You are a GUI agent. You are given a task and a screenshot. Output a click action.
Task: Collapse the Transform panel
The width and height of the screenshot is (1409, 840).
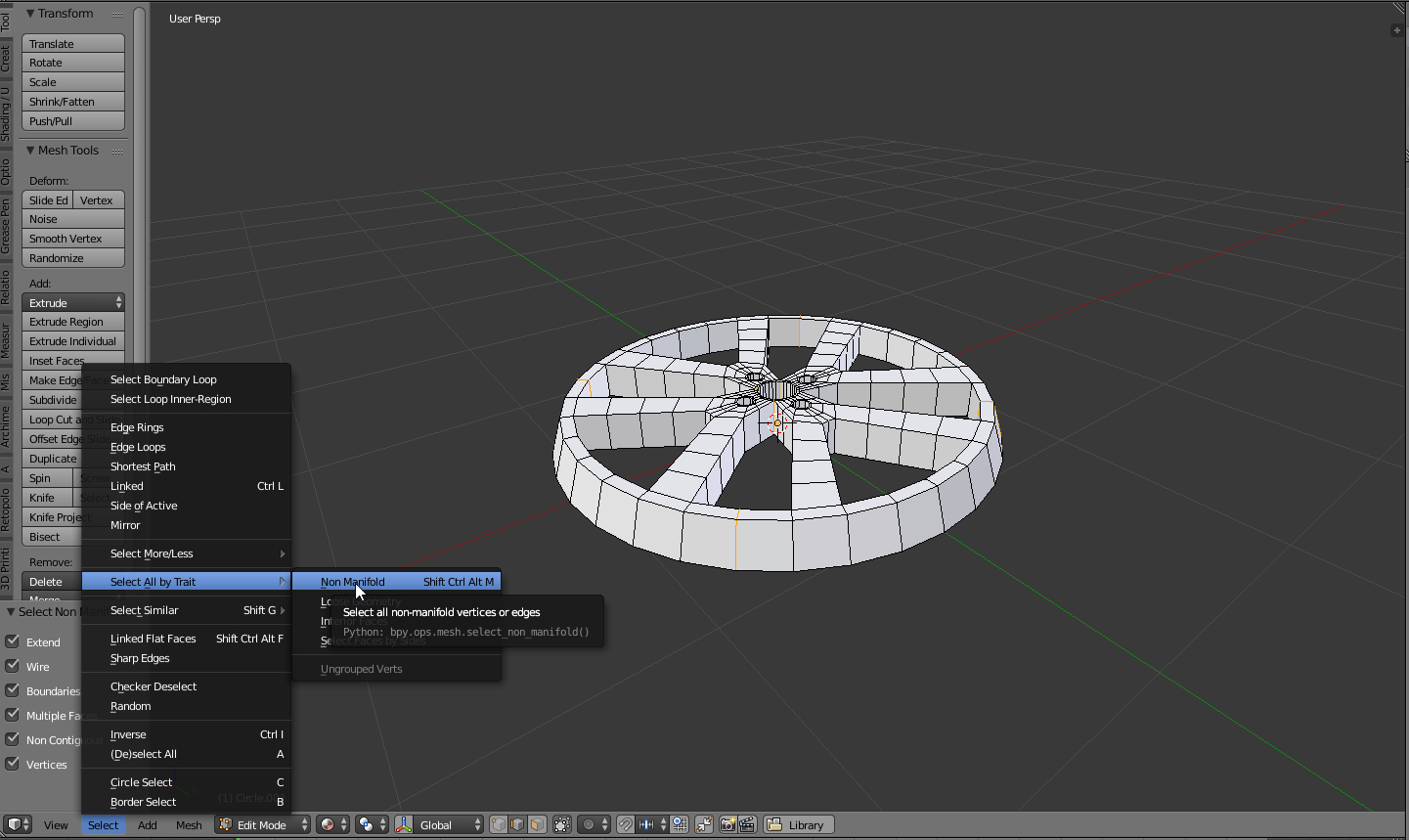coord(30,14)
